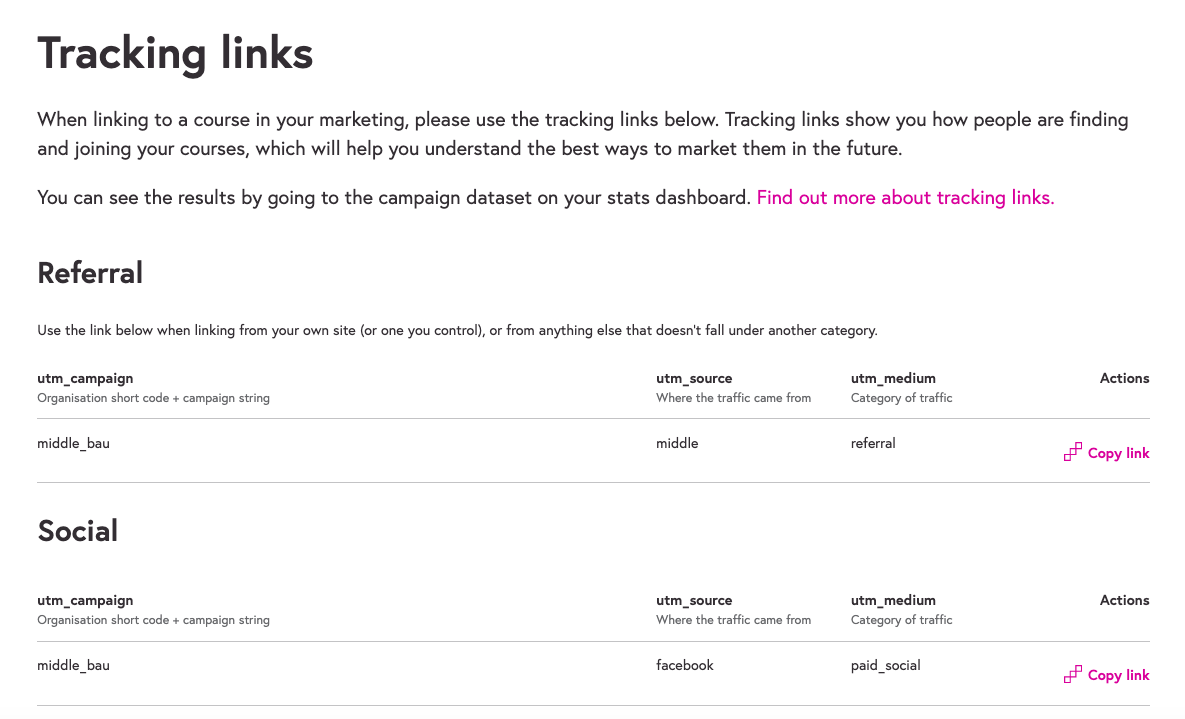This screenshot has height=719, width=1185.
Task: Click the Social section heading
Action: (x=78, y=531)
